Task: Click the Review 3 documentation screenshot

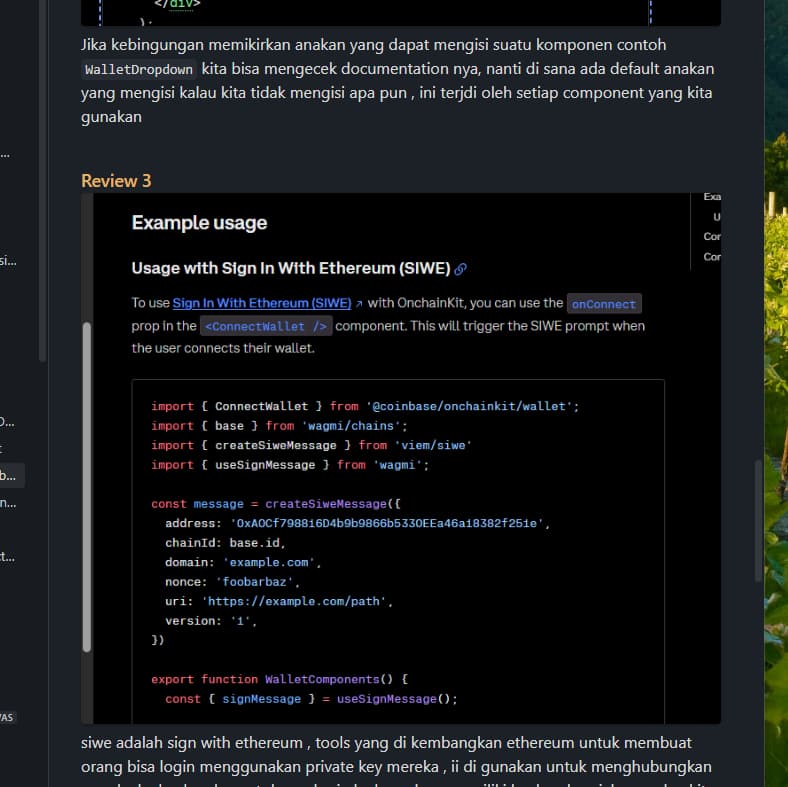Action: [x=401, y=458]
